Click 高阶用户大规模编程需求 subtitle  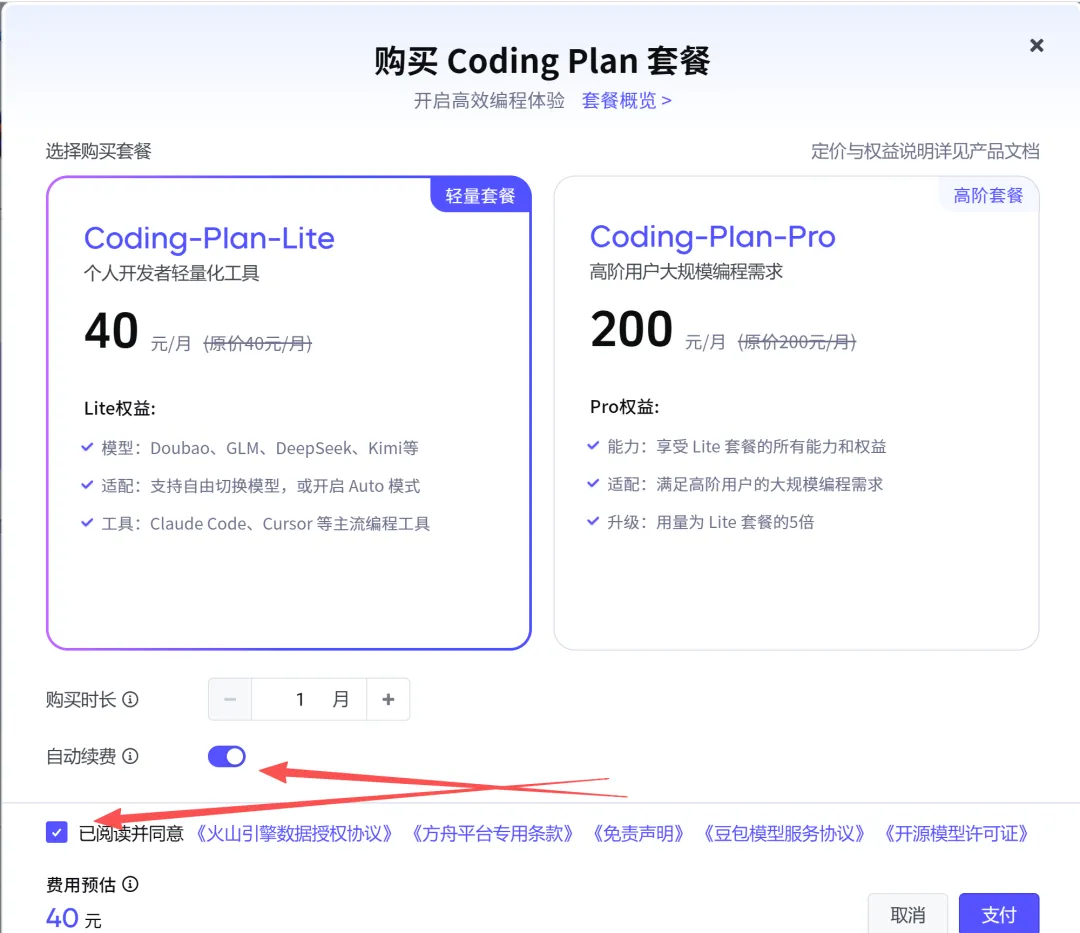686,273
